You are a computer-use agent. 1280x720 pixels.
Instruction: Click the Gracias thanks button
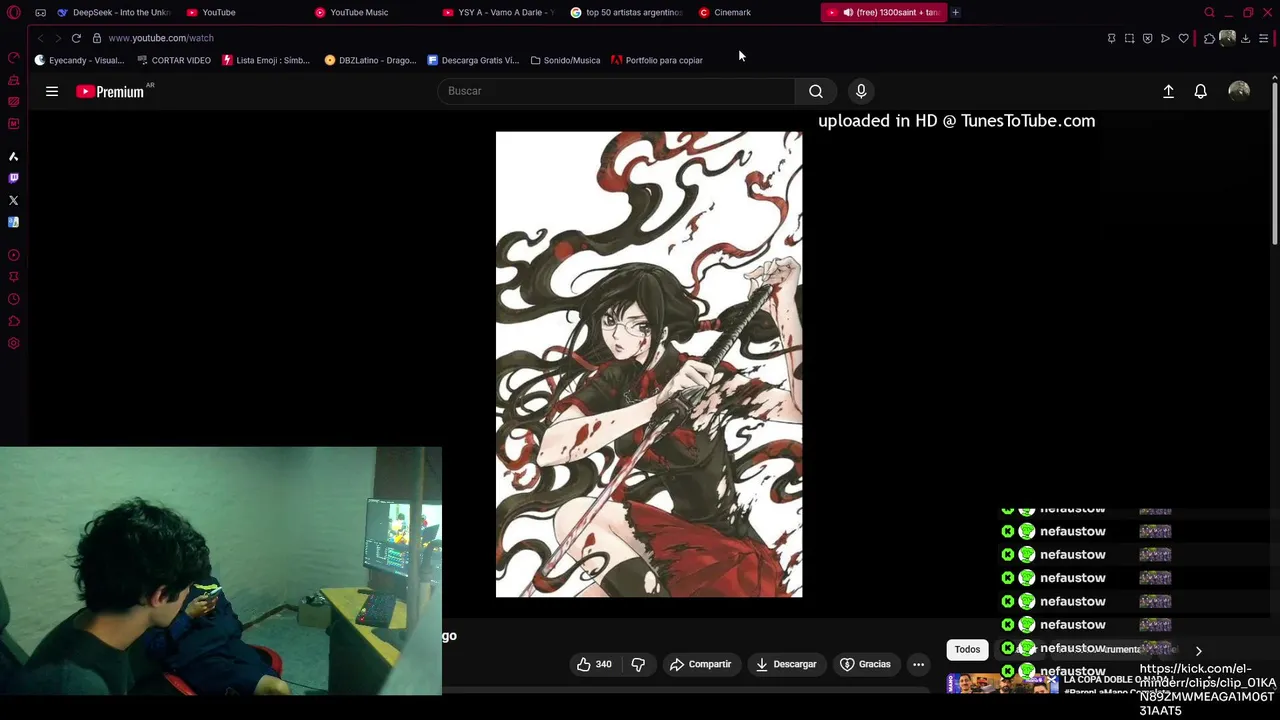(865, 664)
